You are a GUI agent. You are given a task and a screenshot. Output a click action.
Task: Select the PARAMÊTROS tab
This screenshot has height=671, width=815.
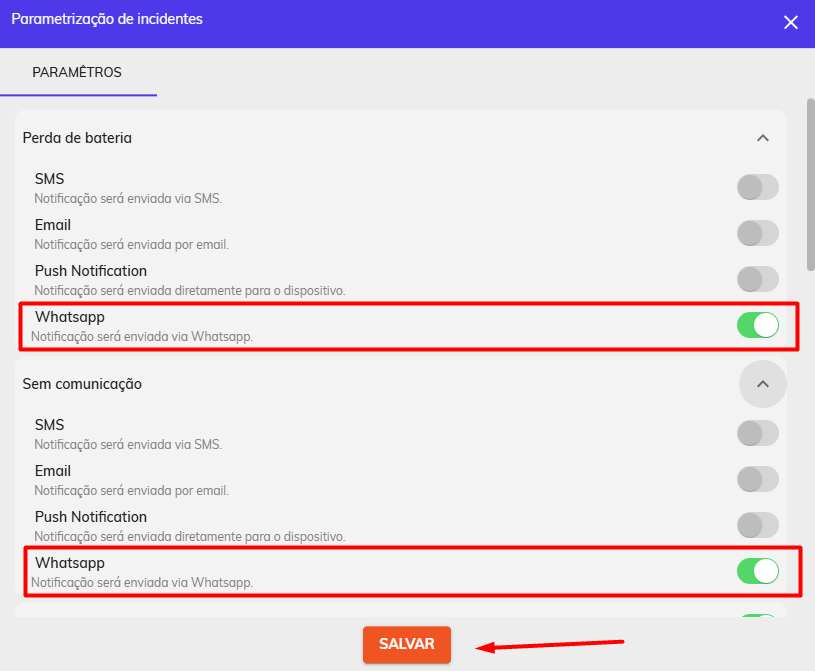(x=78, y=72)
